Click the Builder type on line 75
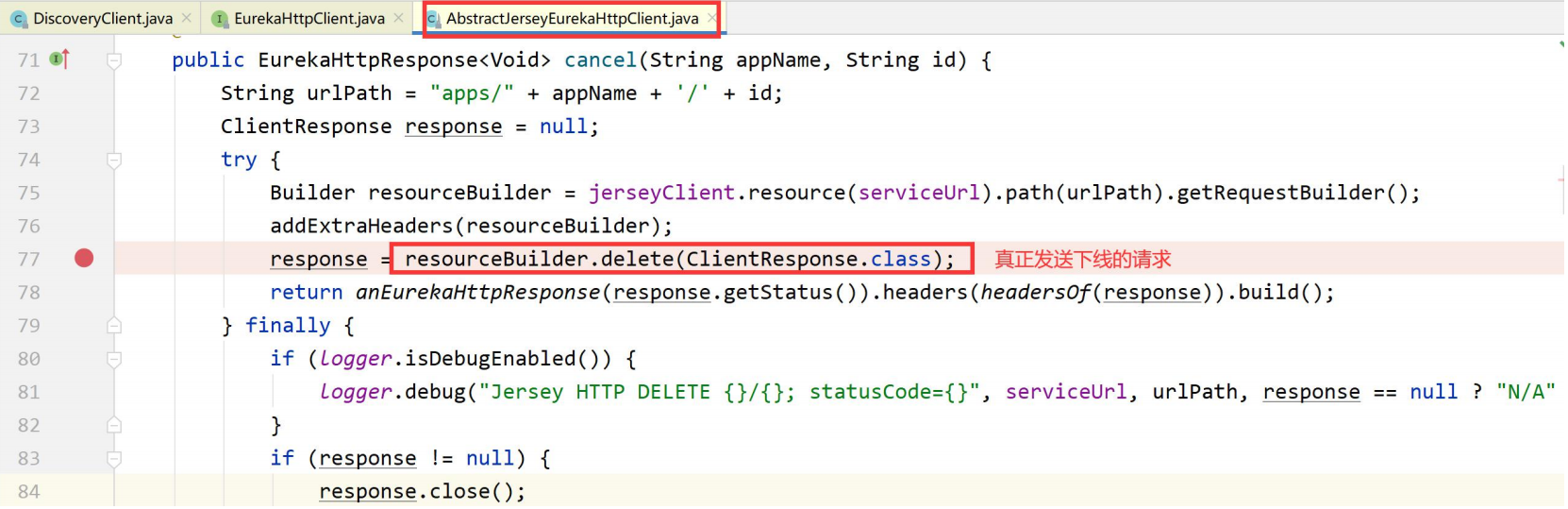 tap(312, 193)
